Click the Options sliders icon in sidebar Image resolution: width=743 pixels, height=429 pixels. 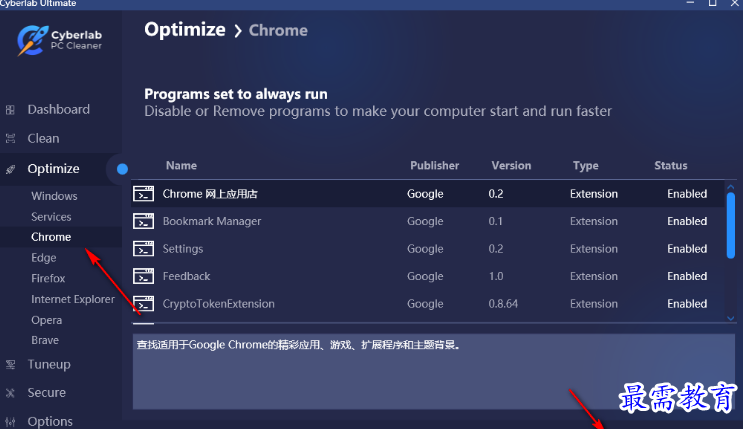click(x=10, y=421)
